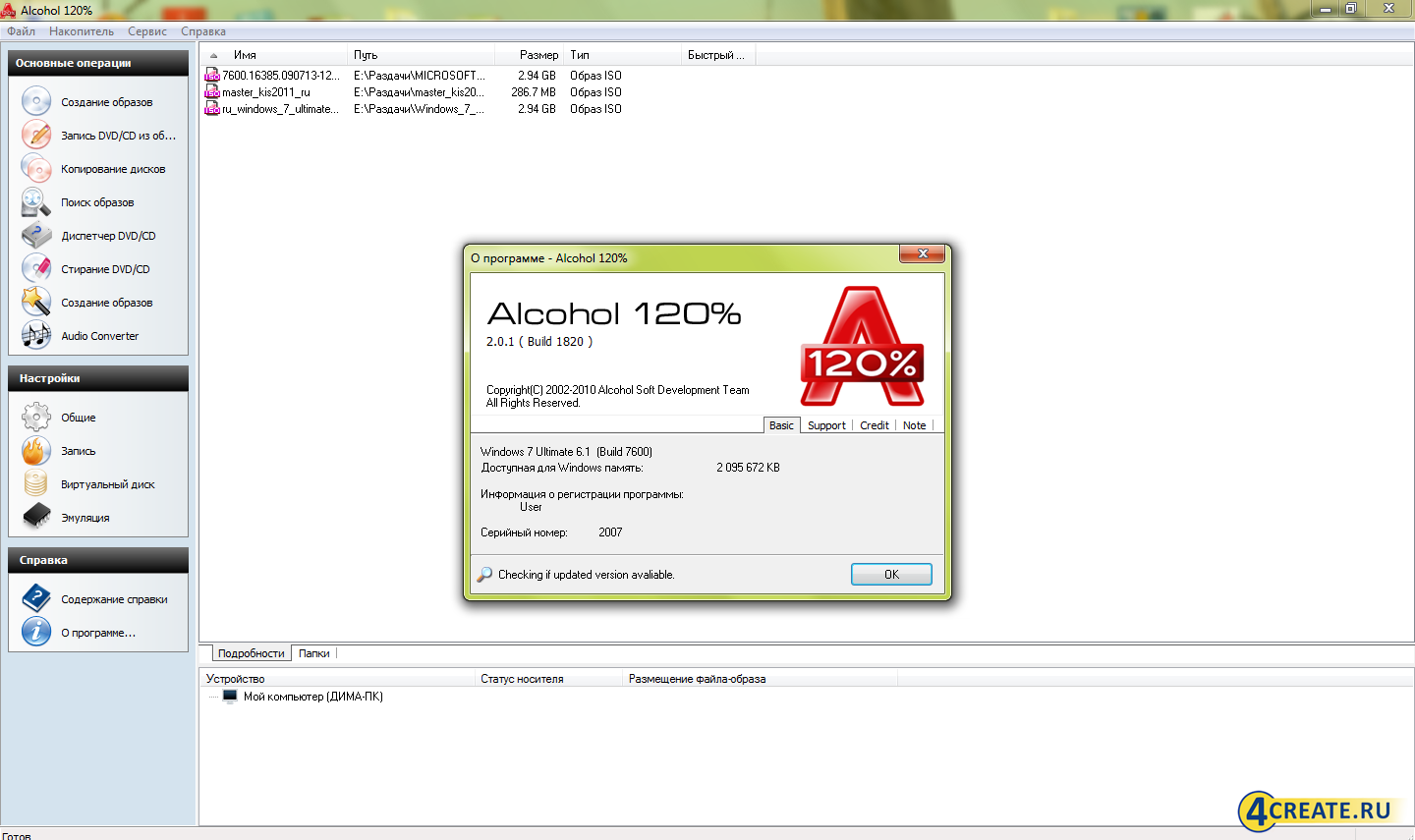Open the Виртуальный диск settings icon
This screenshot has width=1415, height=840.
pos(36,483)
